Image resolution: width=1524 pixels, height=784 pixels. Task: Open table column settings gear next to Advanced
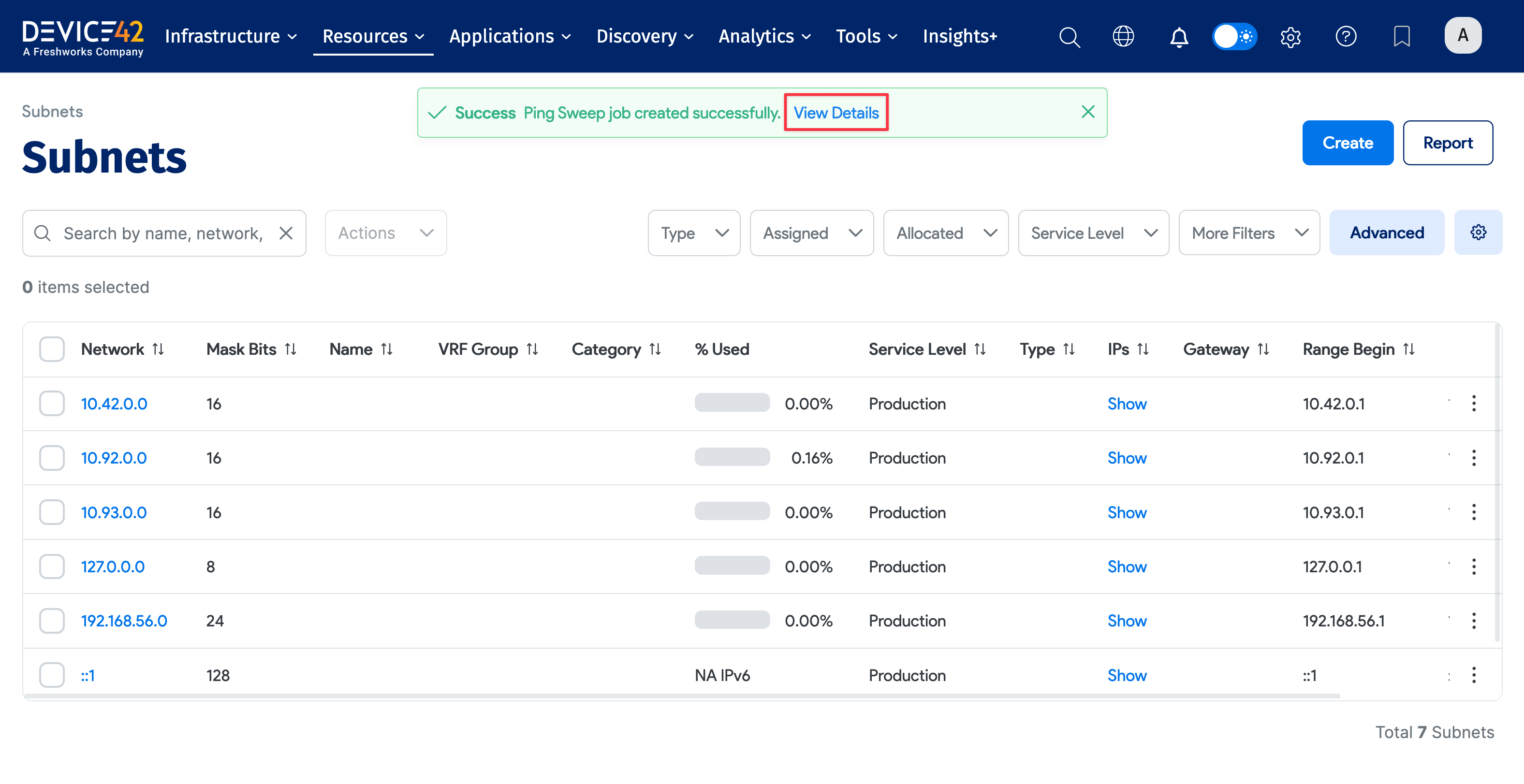coord(1478,232)
